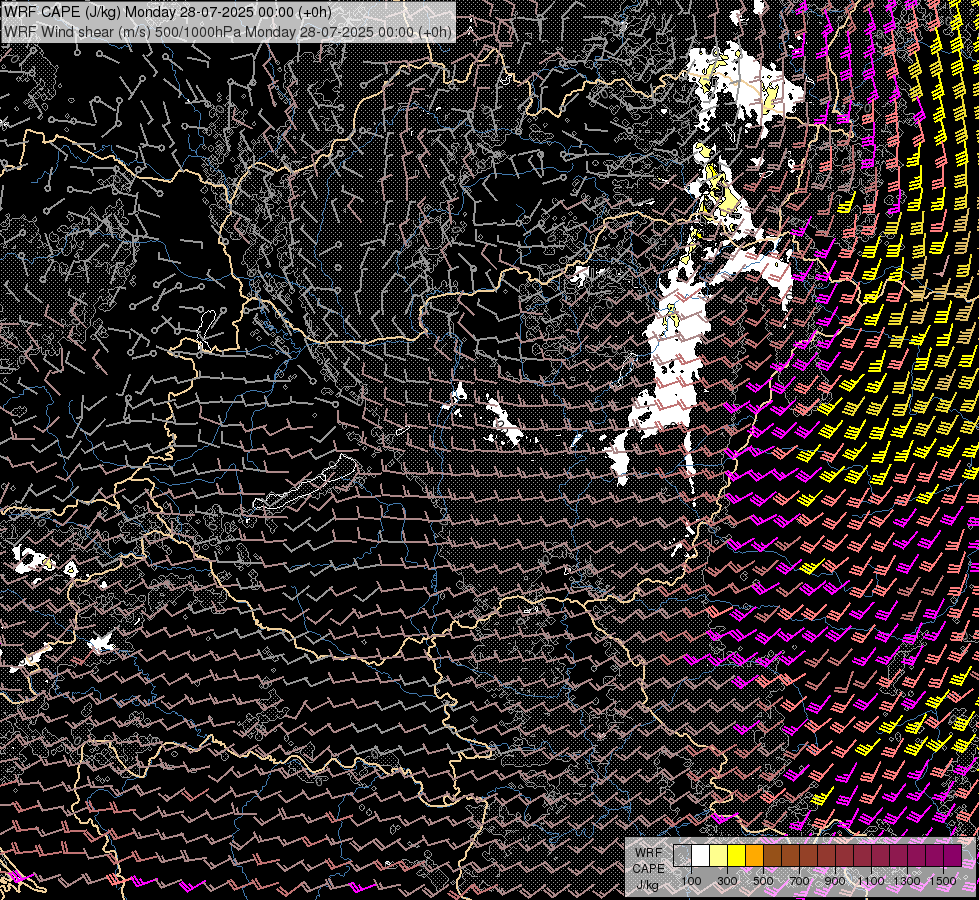Click the 100 label on the legend
This screenshot has height=900, width=979.
click(x=691, y=881)
